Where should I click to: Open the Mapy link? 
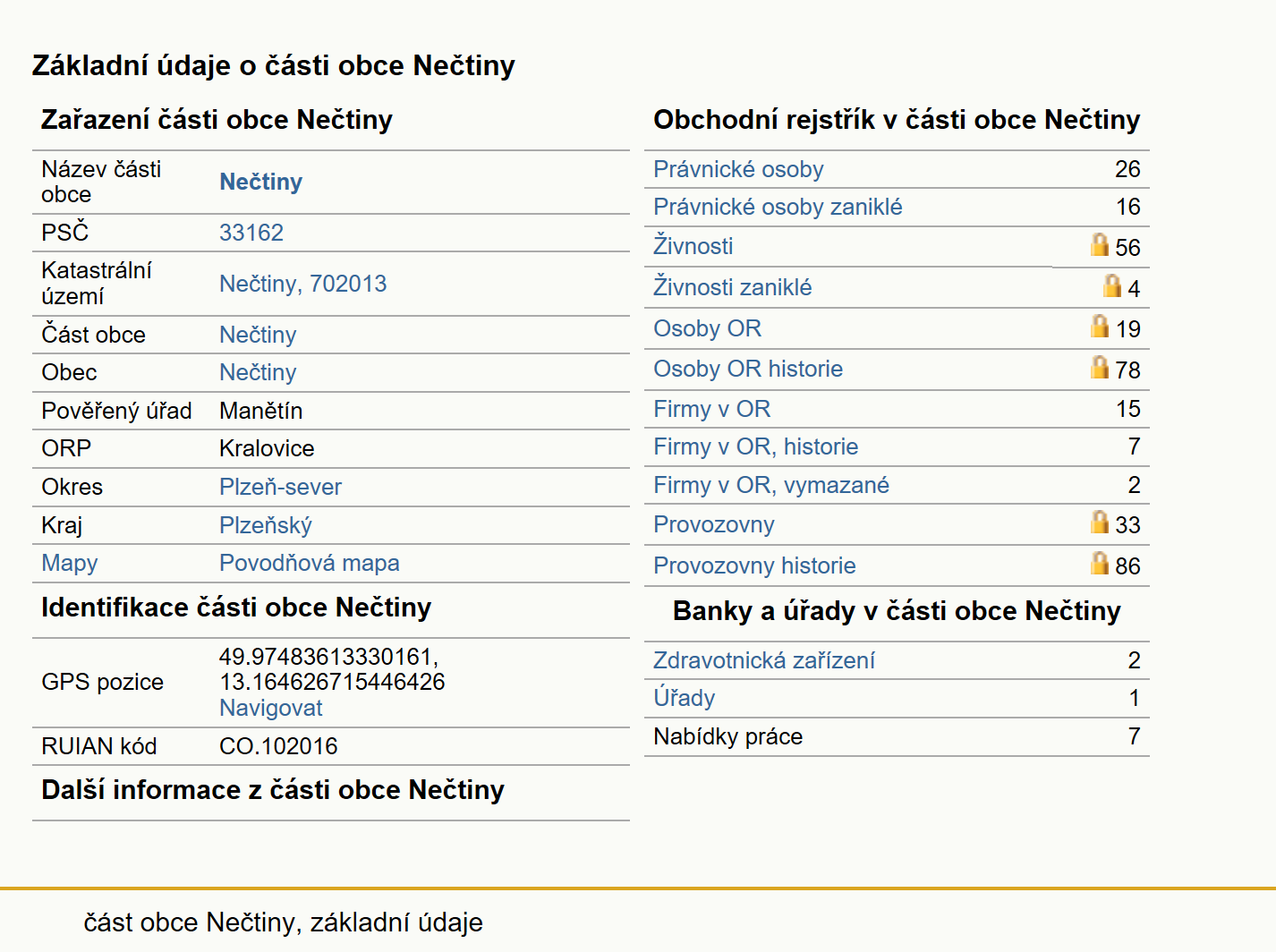pyautogui.click(x=70, y=564)
